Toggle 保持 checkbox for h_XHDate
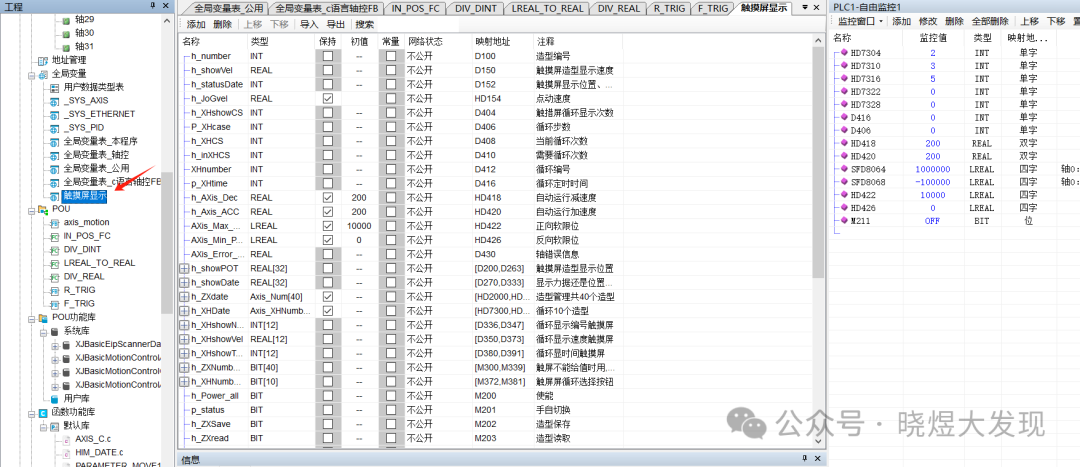The height and width of the screenshot is (467, 1080). tap(328, 311)
